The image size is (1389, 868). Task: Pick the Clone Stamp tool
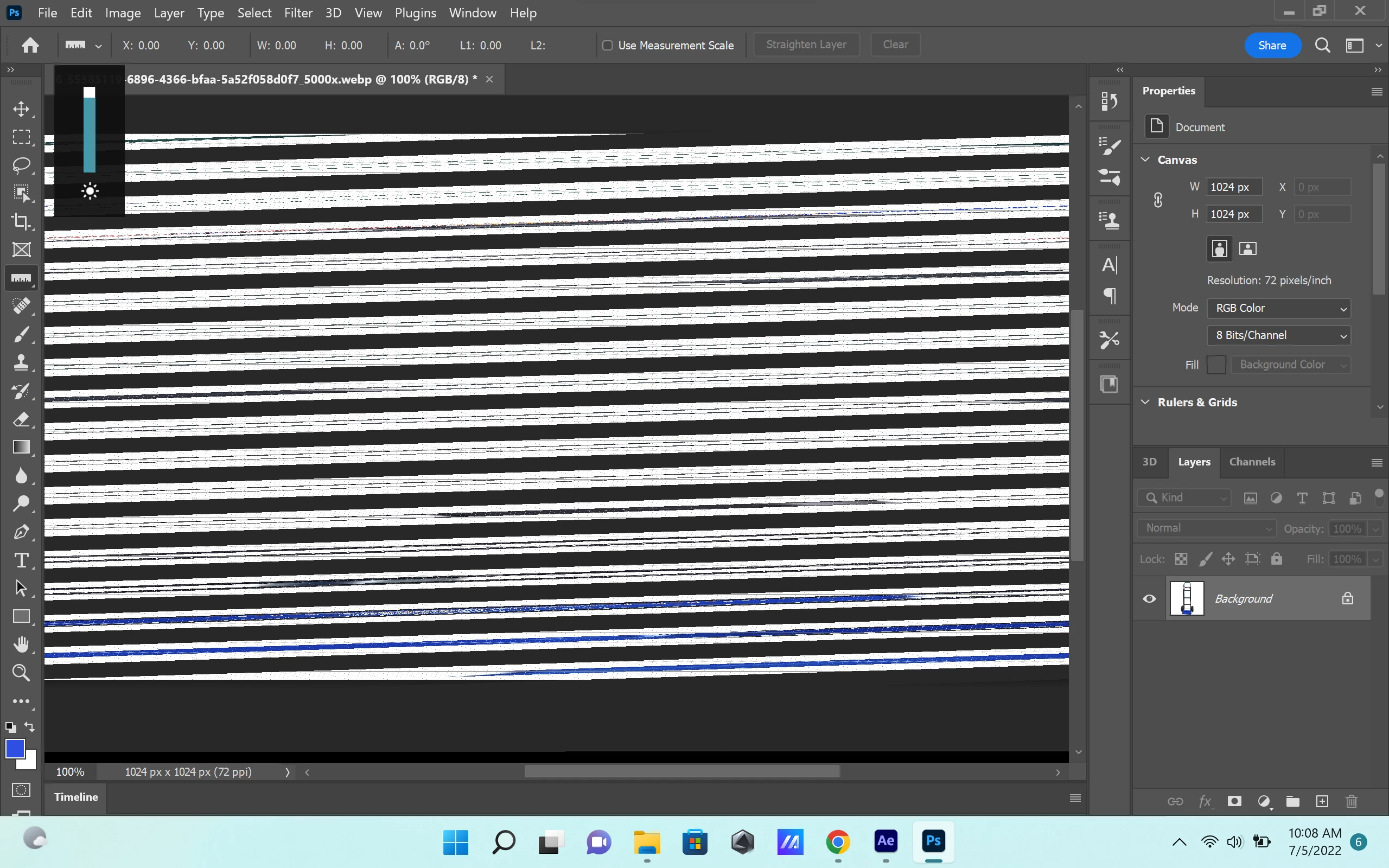21,362
